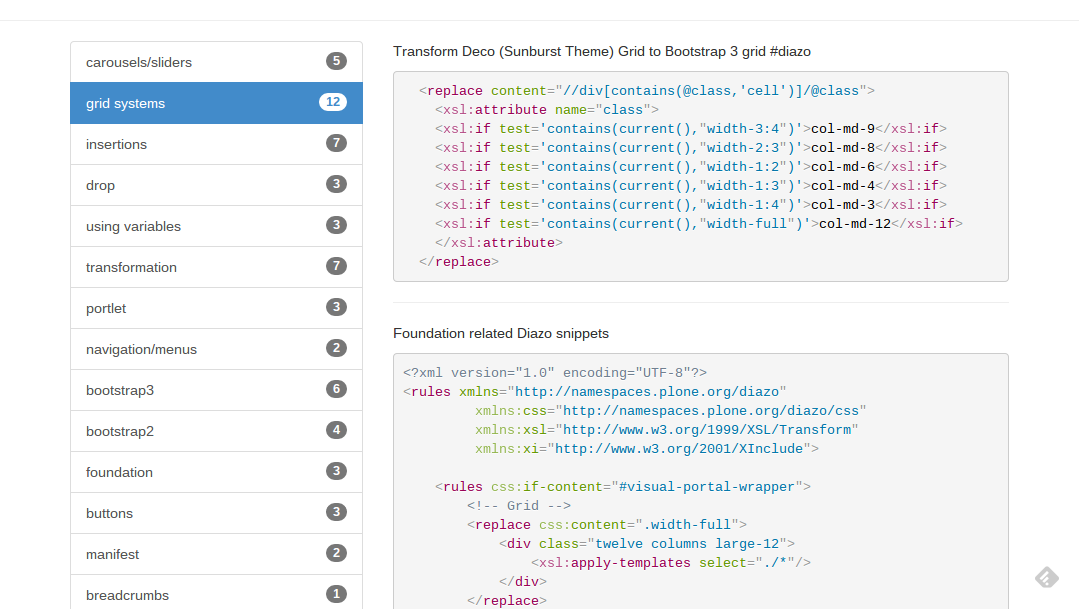Select the bootstrap3 category
1079x609 pixels.
tap(120, 390)
